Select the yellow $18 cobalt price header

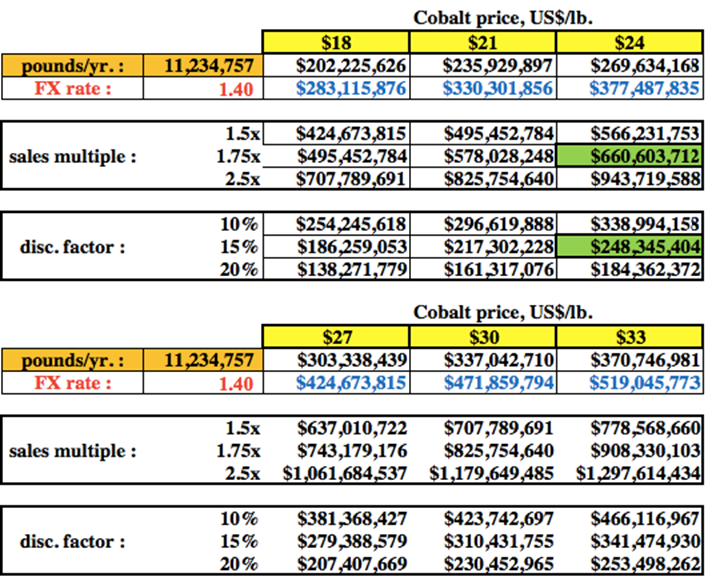(335, 42)
